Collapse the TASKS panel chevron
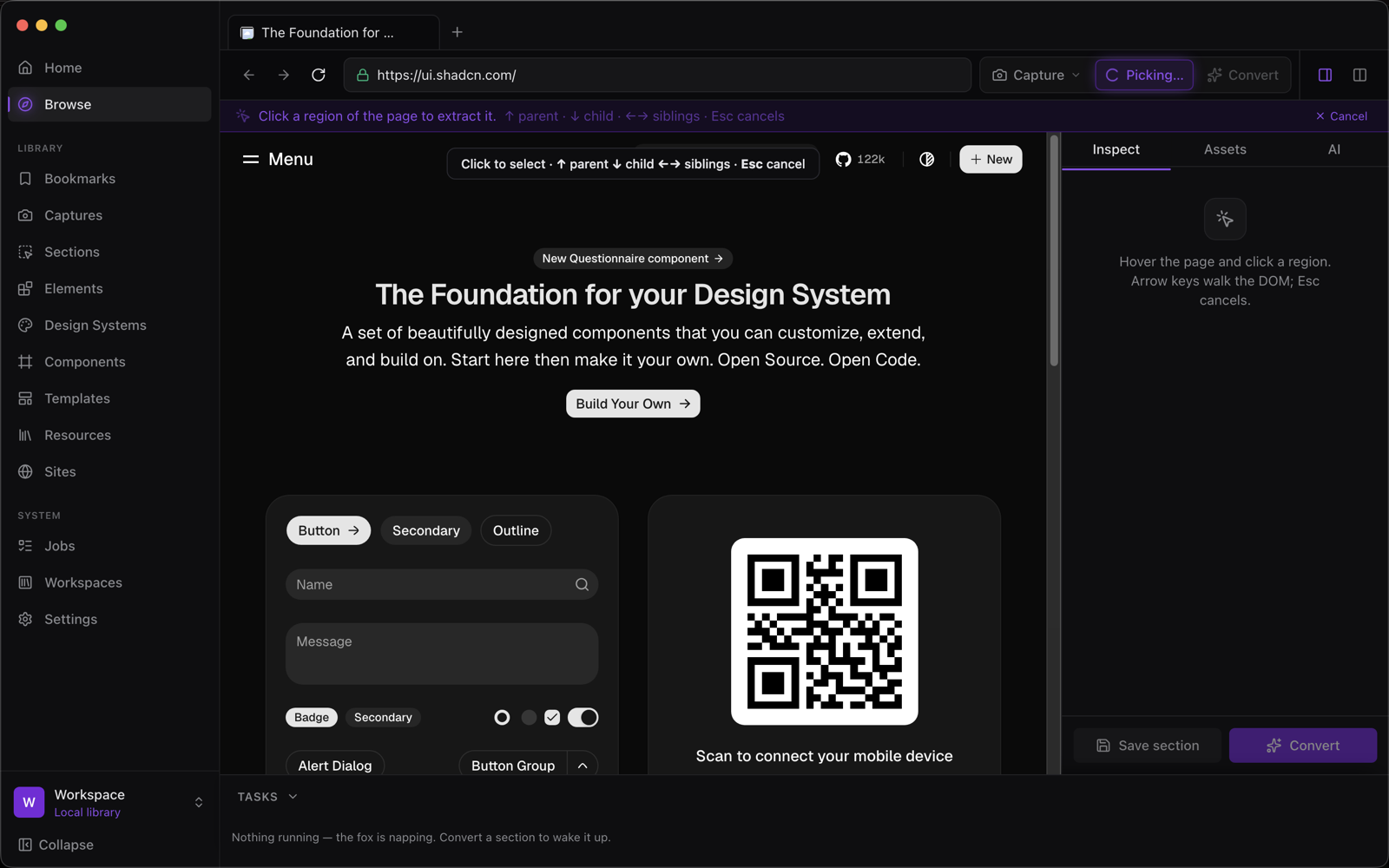Viewport: 1389px width, 868px height. [x=293, y=797]
